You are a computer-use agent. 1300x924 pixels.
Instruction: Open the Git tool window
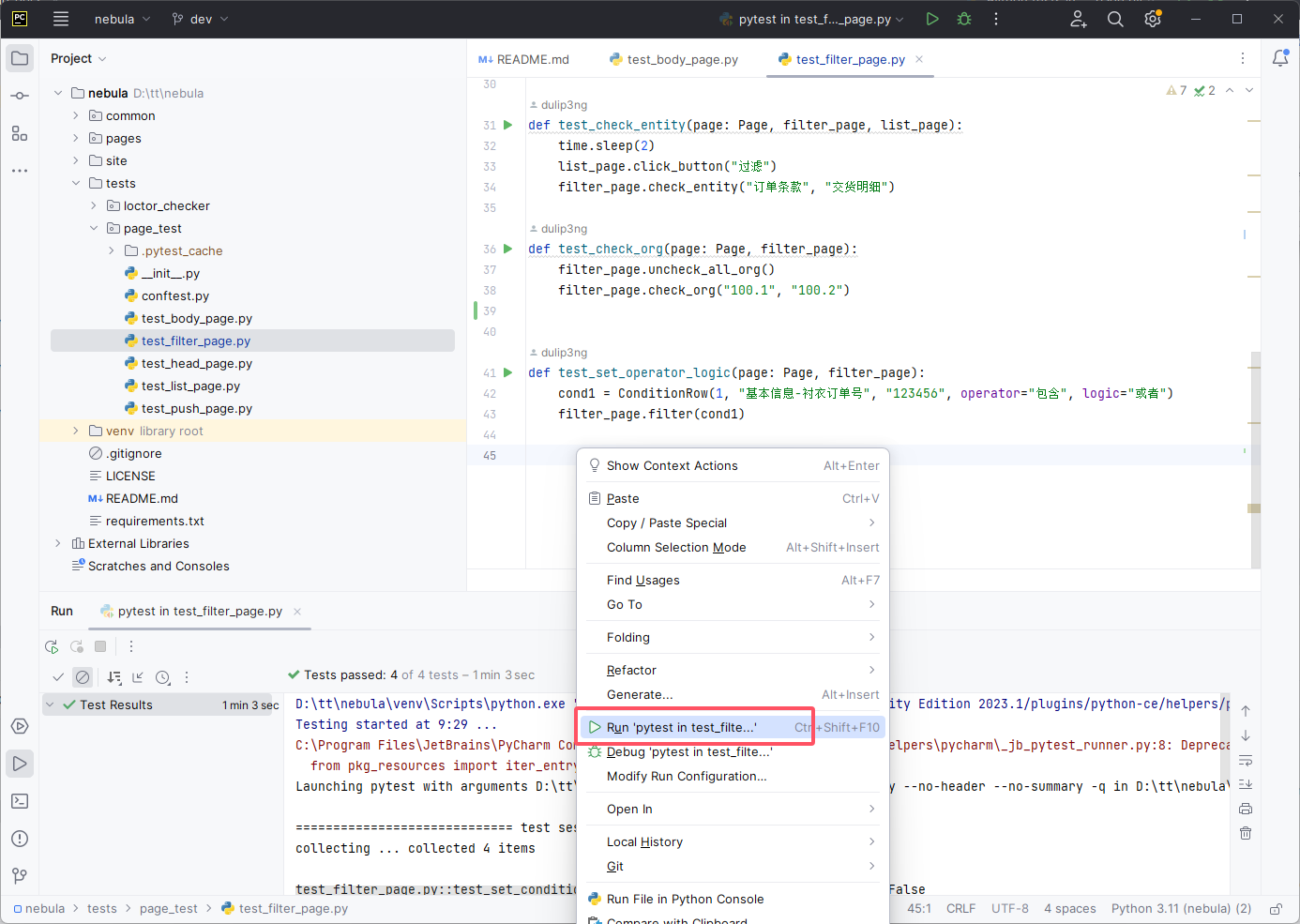pos(20,876)
